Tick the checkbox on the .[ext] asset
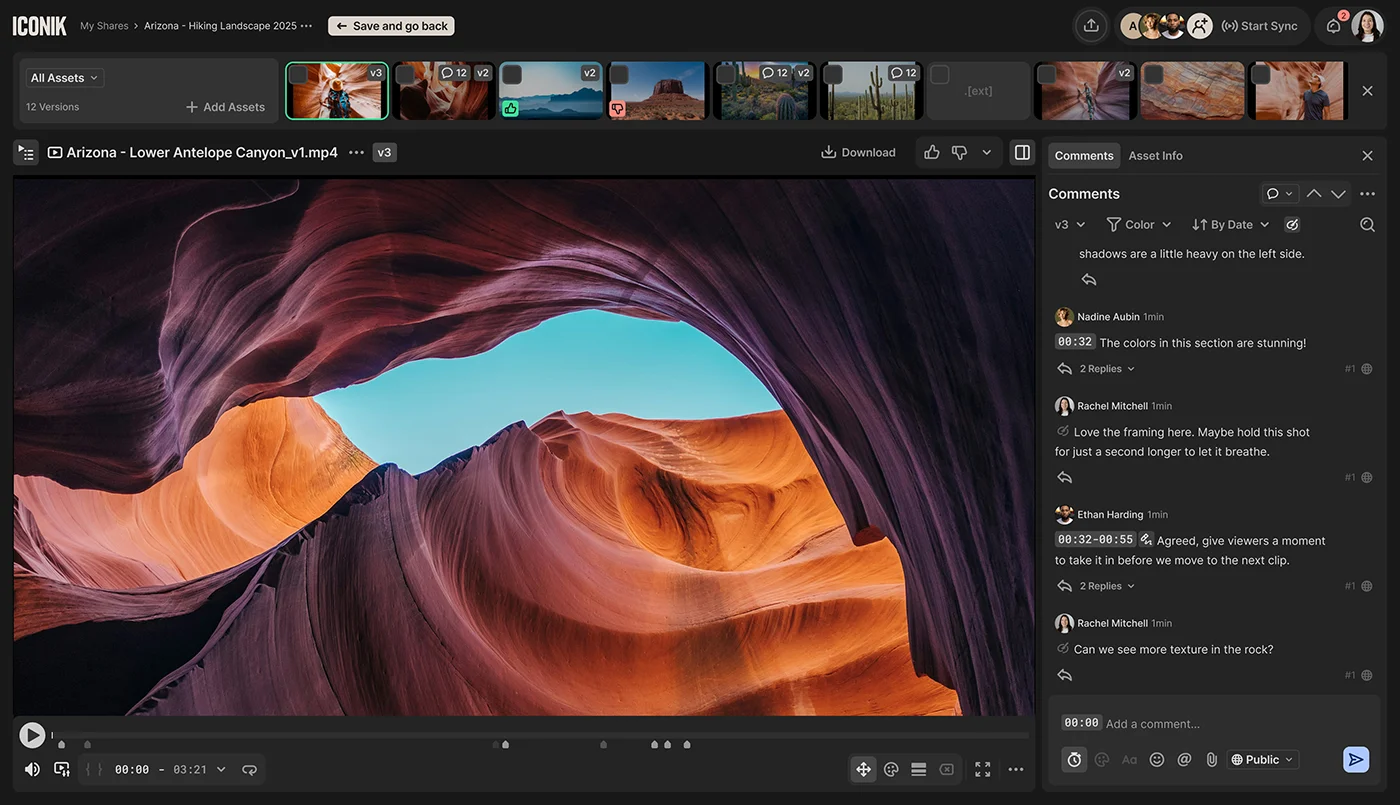1400x805 pixels. [940, 75]
